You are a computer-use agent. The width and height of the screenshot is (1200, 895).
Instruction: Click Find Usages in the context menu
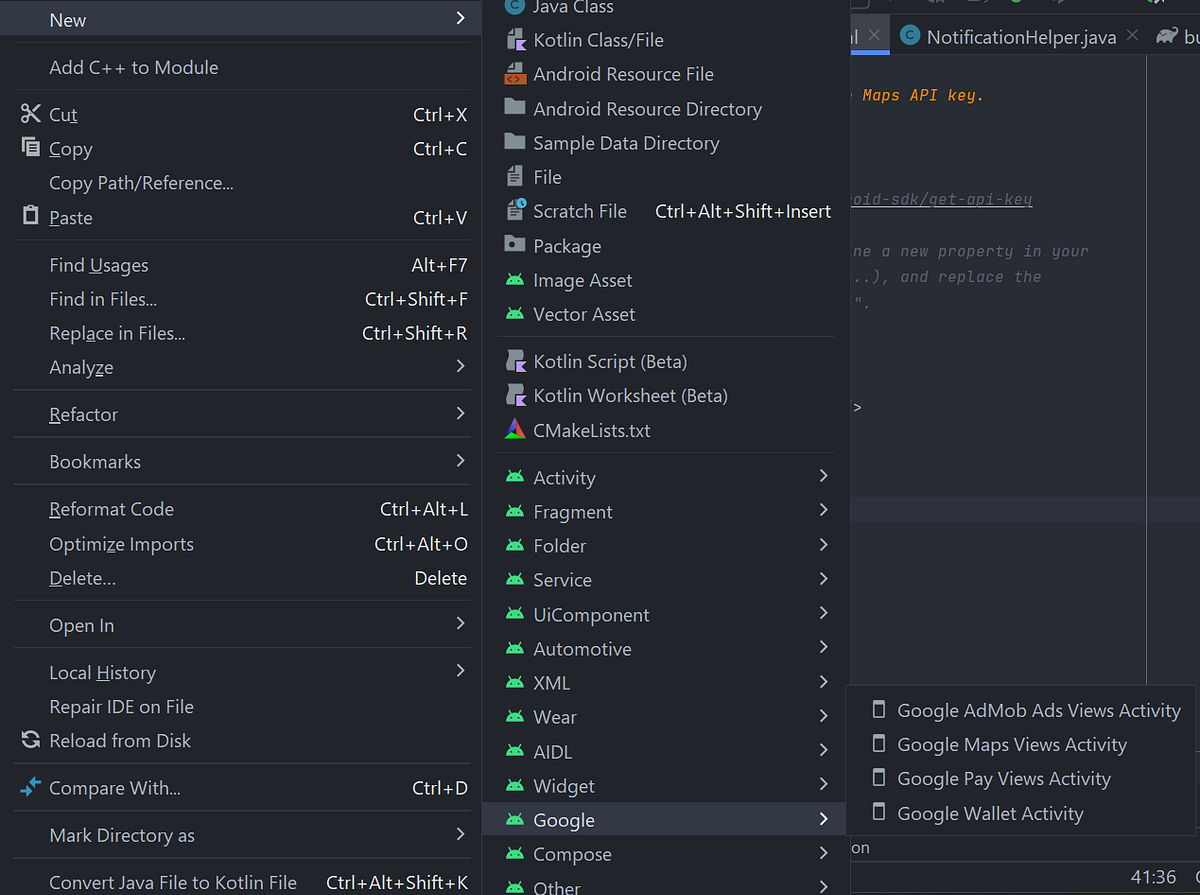[98, 264]
